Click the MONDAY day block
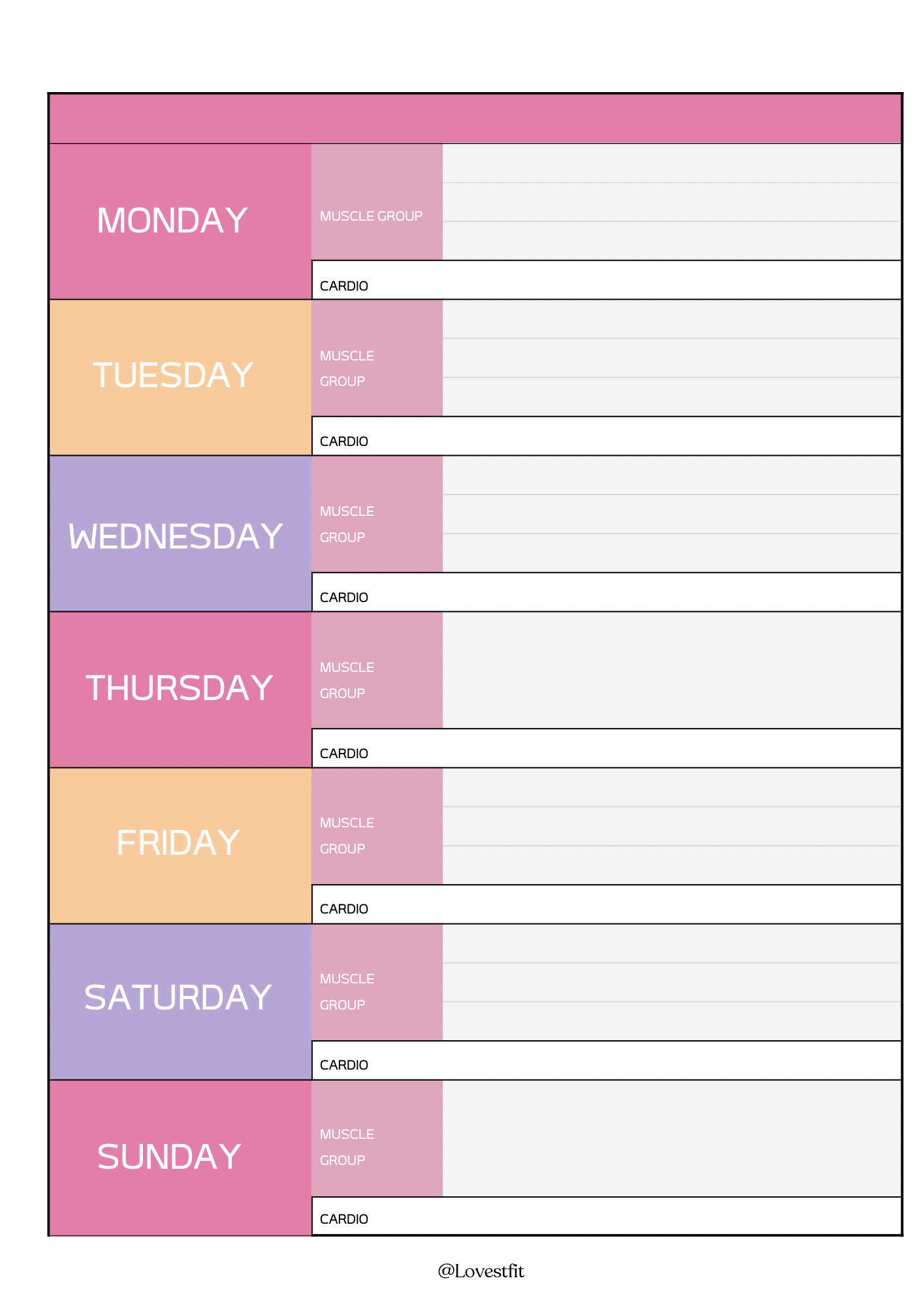The width and height of the screenshot is (924, 1306). pyautogui.click(x=180, y=221)
